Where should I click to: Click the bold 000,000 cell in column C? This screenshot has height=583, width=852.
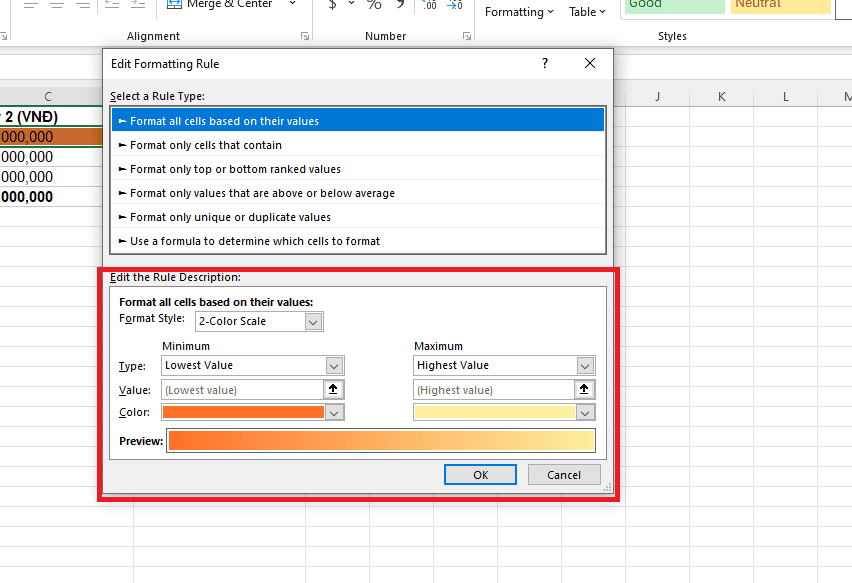point(51,197)
